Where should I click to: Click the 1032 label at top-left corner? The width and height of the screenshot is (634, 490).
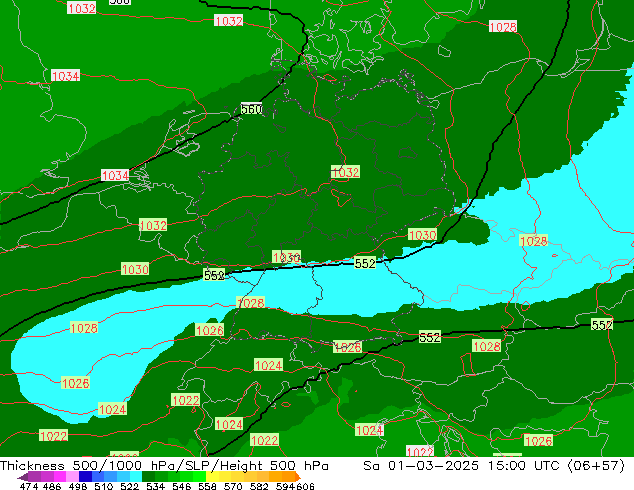[x=81, y=8]
